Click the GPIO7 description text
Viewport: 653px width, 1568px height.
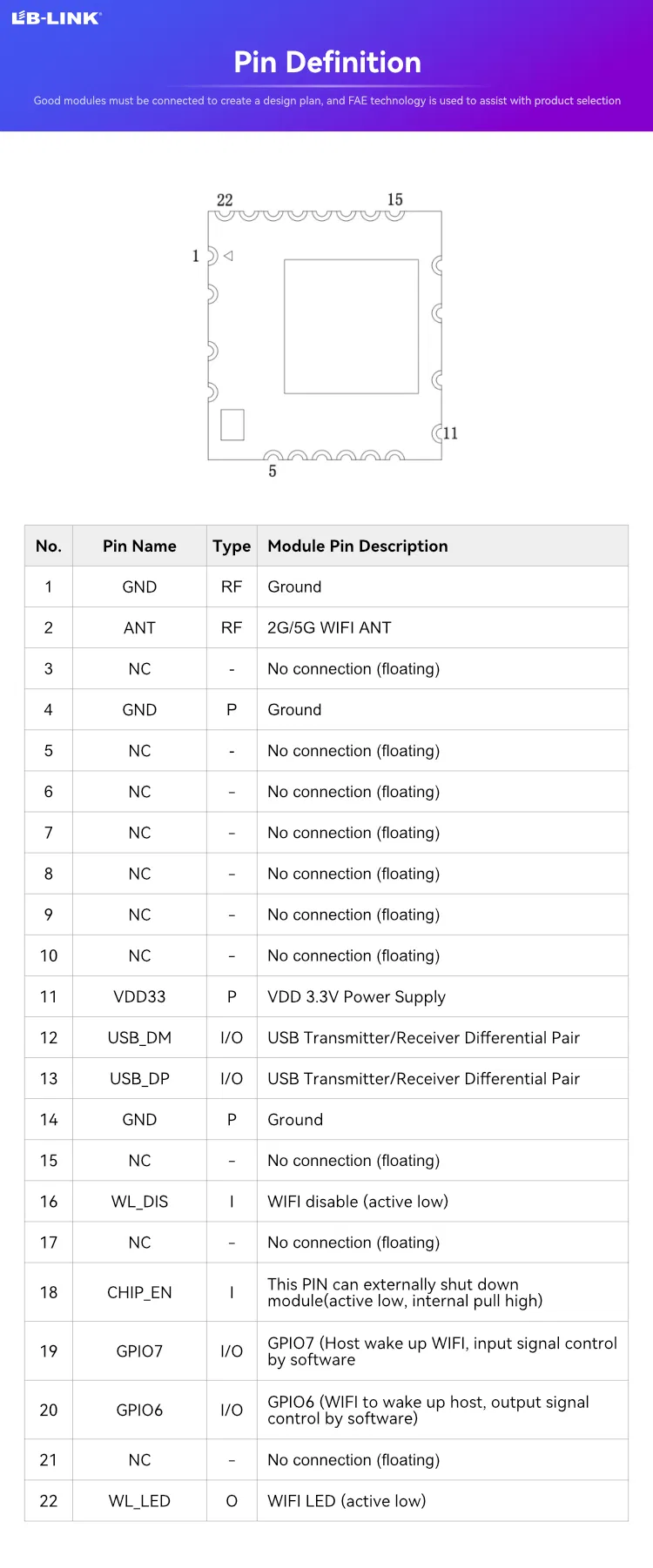[x=442, y=1351]
